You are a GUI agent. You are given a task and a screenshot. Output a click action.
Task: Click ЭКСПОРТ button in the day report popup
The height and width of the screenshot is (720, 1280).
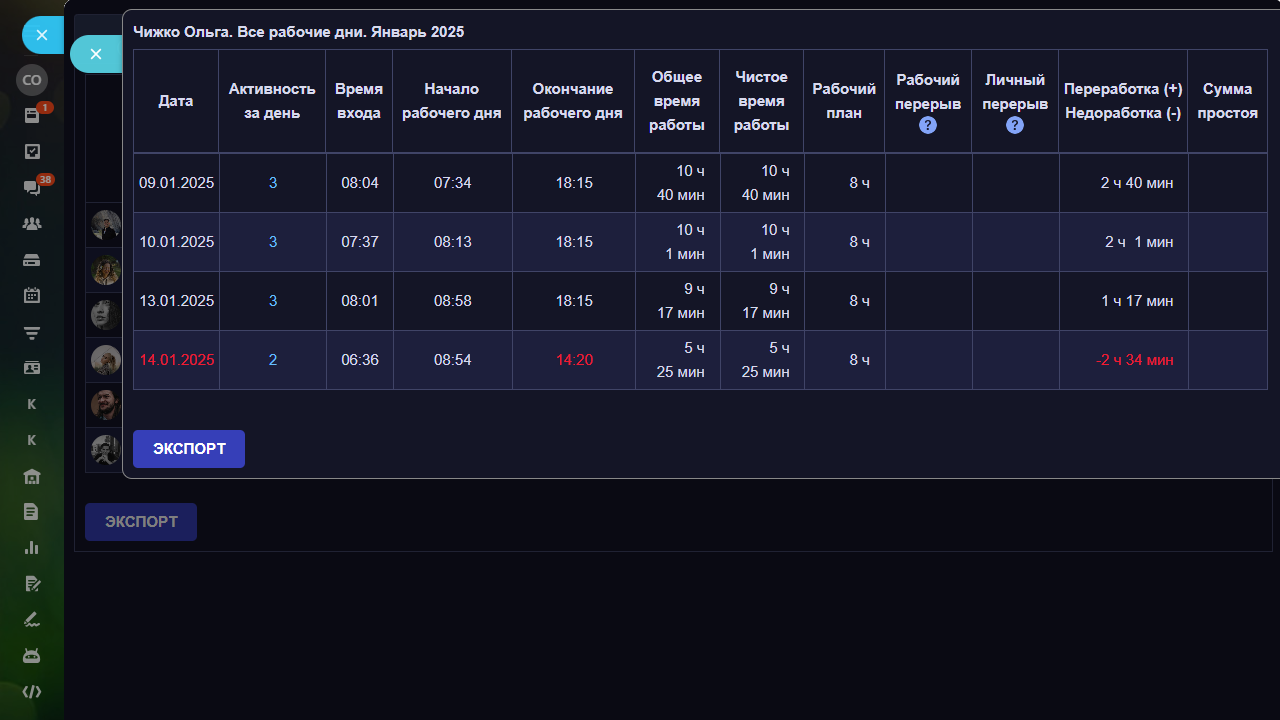click(x=189, y=449)
